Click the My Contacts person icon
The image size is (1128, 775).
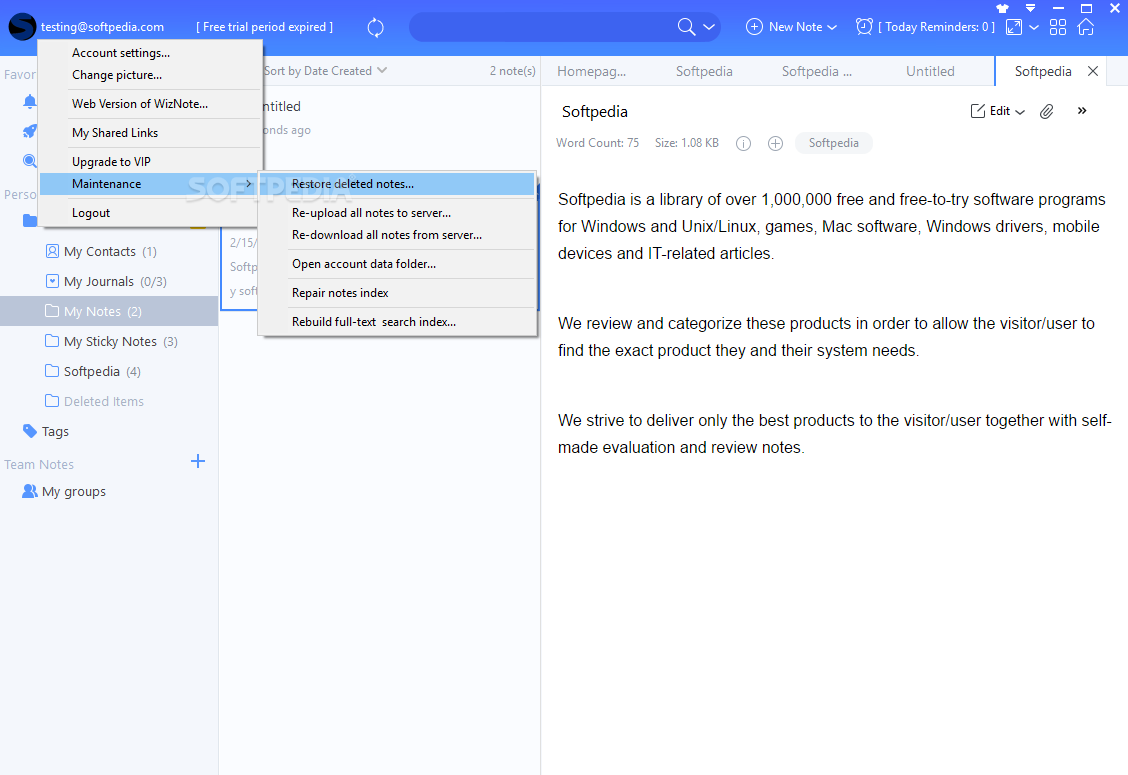[x=52, y=251]
